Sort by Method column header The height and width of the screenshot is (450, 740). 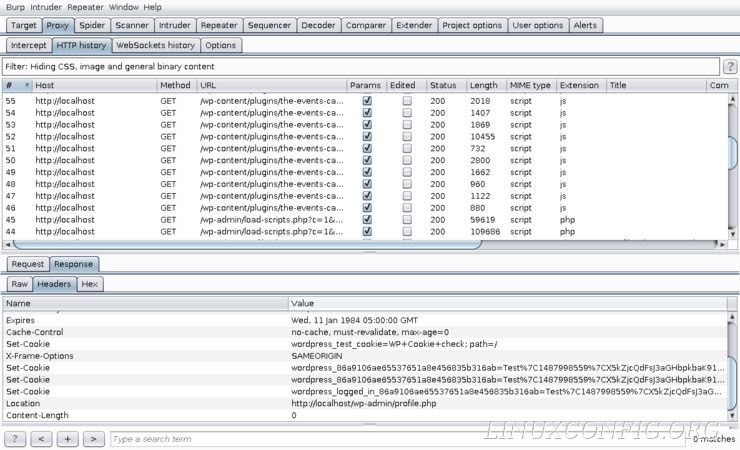pos(177,85)
